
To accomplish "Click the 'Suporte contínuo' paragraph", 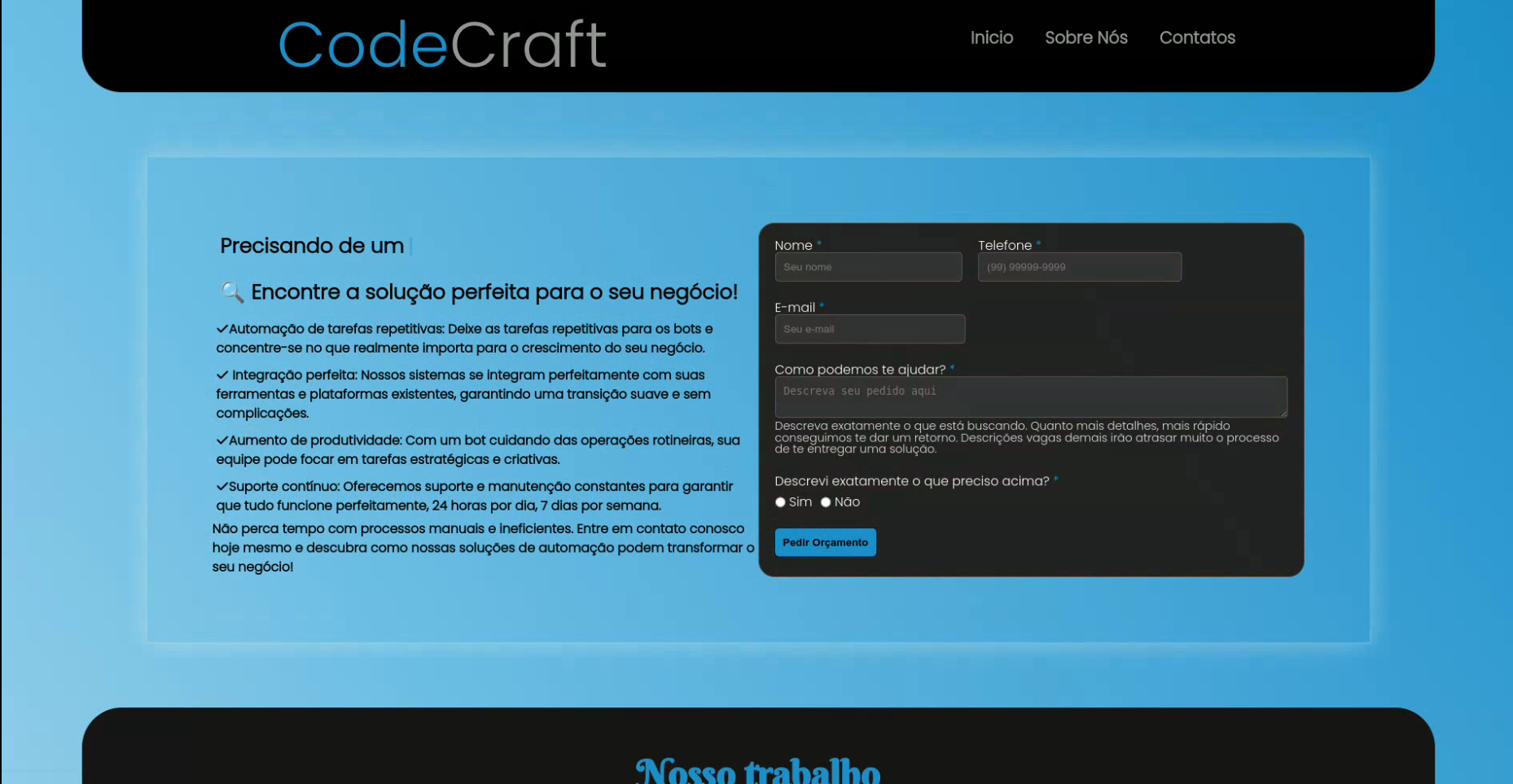I will tap(474, 496).
